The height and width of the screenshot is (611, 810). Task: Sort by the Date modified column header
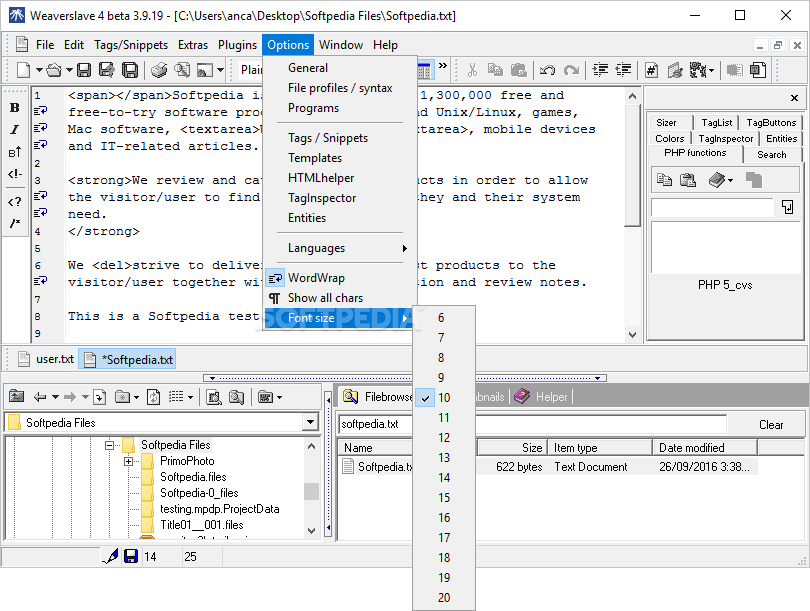point(705,448)
